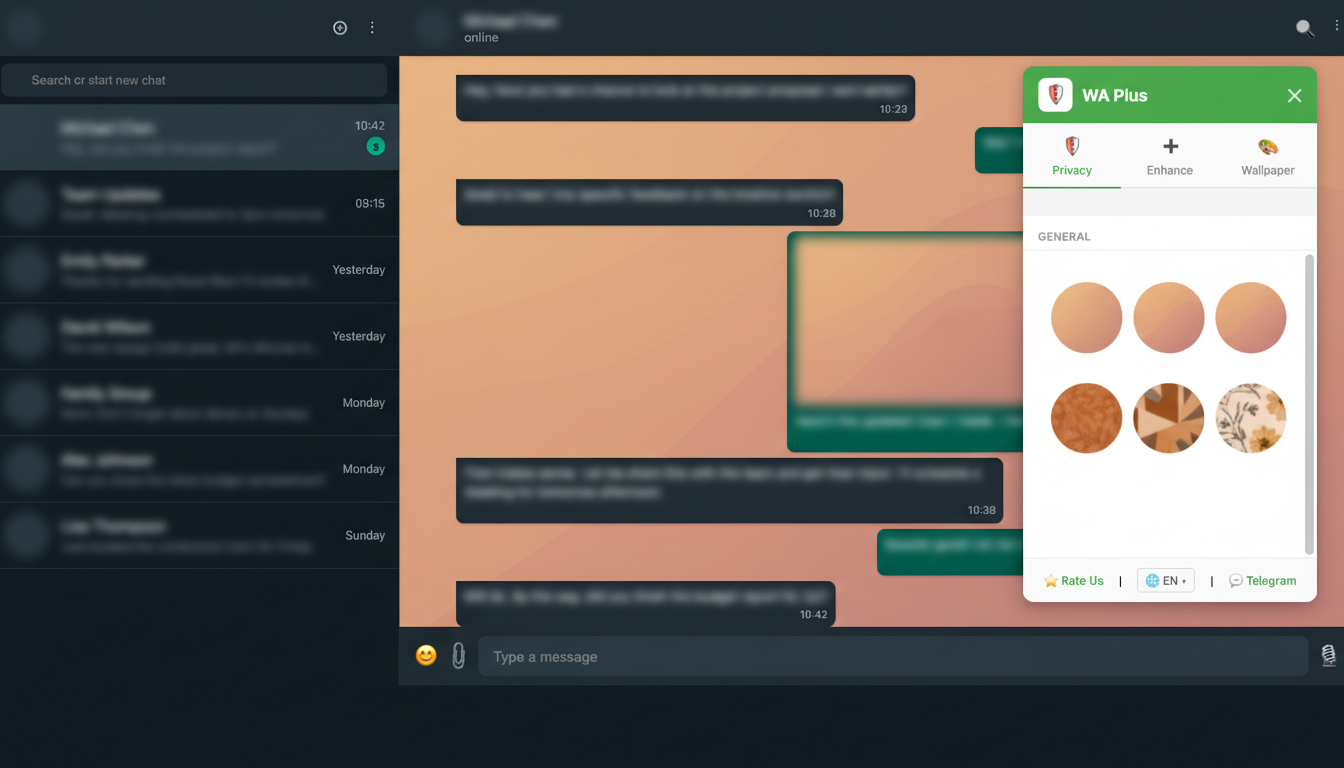Image resolution: width=1344 pixels, height=768 pixels.
Task: Open the emoji picker icon
Action: (x=426, y=656)
